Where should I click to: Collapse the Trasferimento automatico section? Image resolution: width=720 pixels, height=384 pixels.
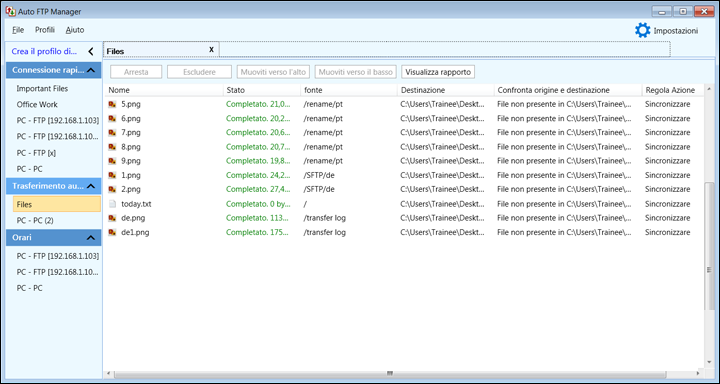tap(91, 186)
